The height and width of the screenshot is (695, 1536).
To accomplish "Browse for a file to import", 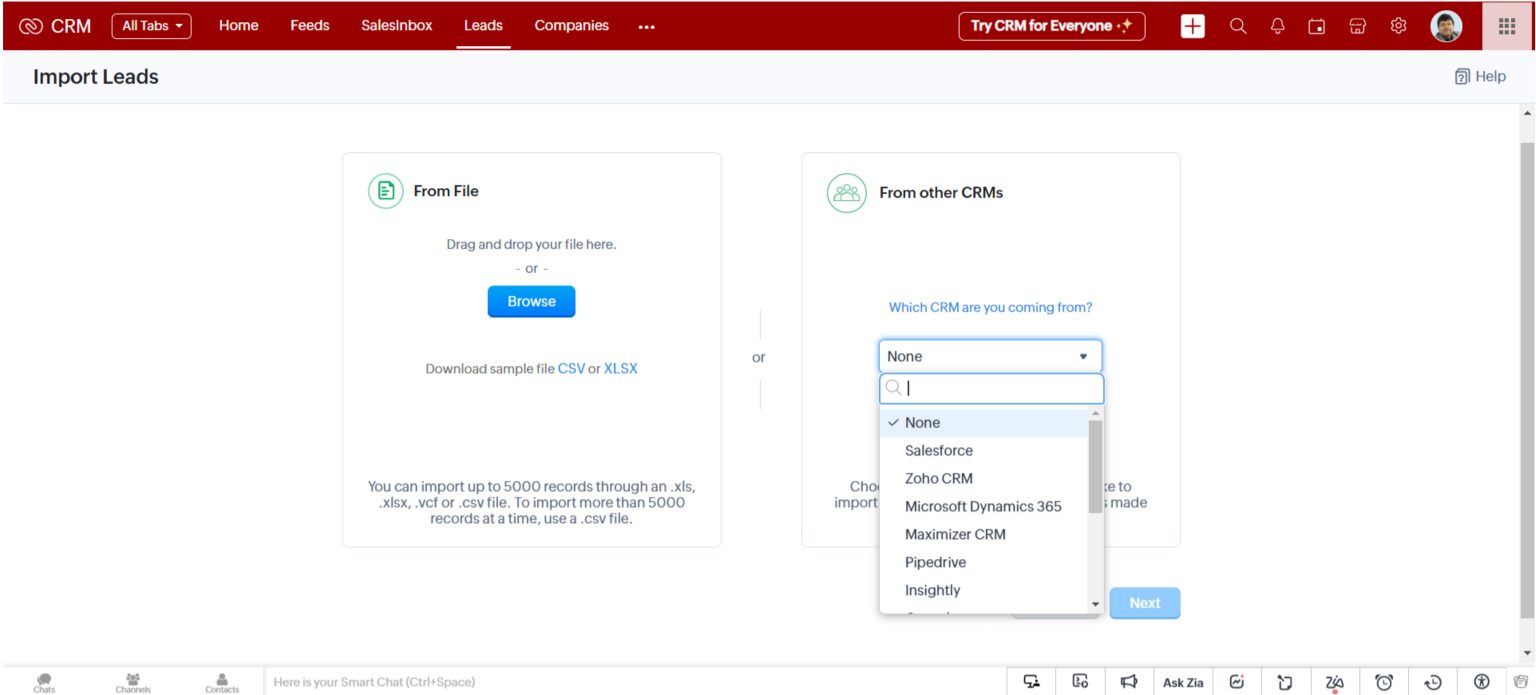I will tap(531, 301).
